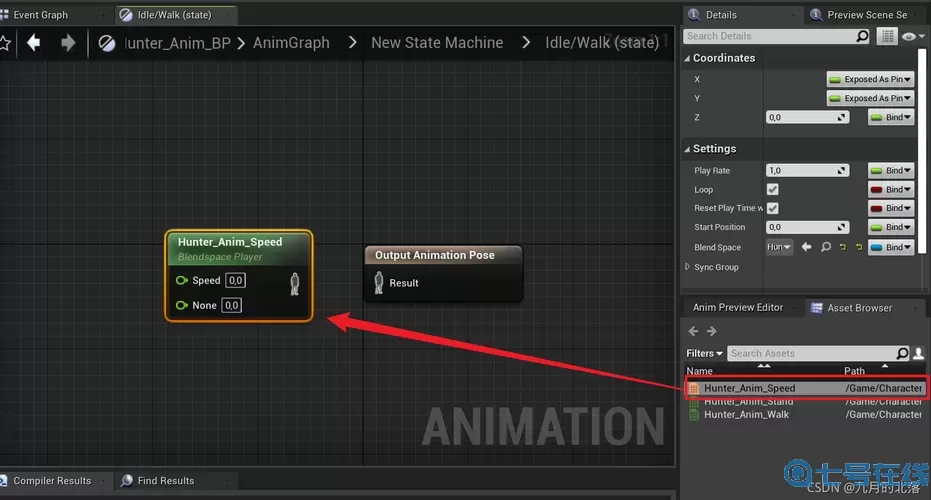Viewport: 931px width, 500px height.
Task: Click the favorite star icon in breadcrumb bar
Action: 4,43
